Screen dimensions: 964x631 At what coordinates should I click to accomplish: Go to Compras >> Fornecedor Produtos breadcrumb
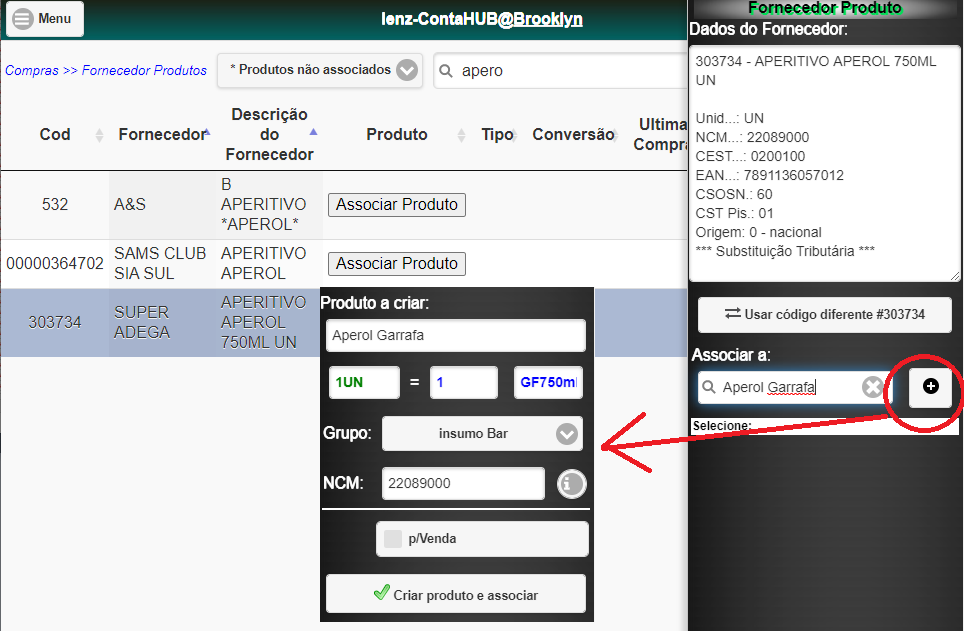click(106, 71)
